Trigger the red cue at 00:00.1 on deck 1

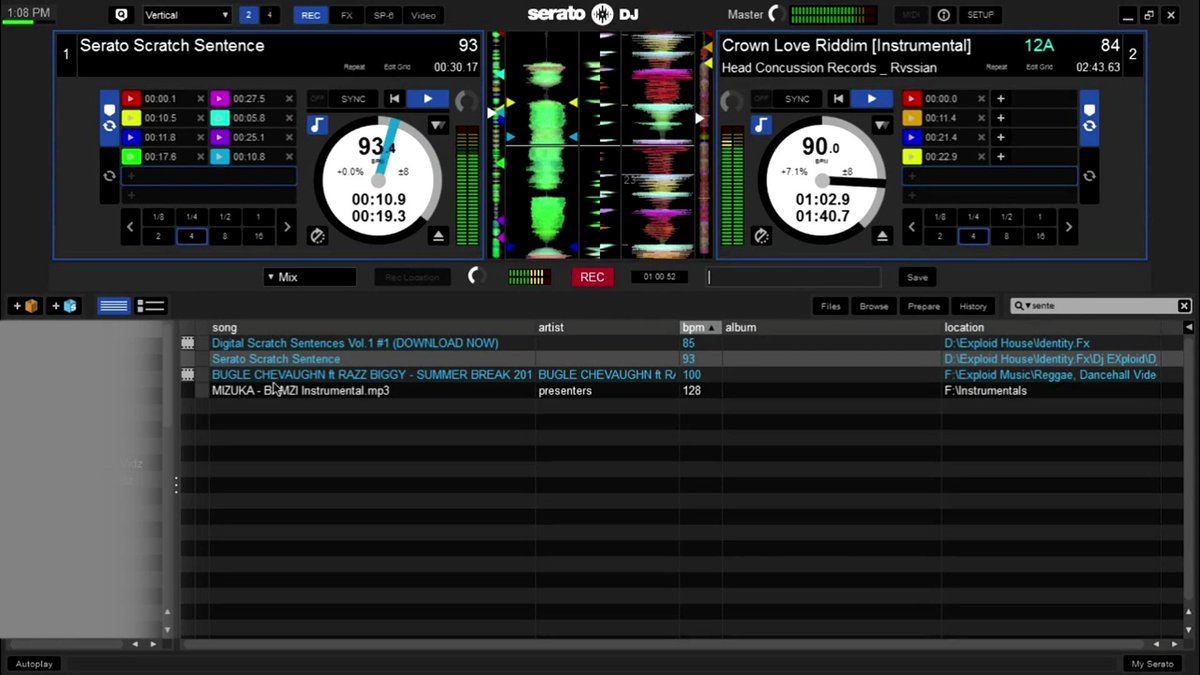click(131, 99)
